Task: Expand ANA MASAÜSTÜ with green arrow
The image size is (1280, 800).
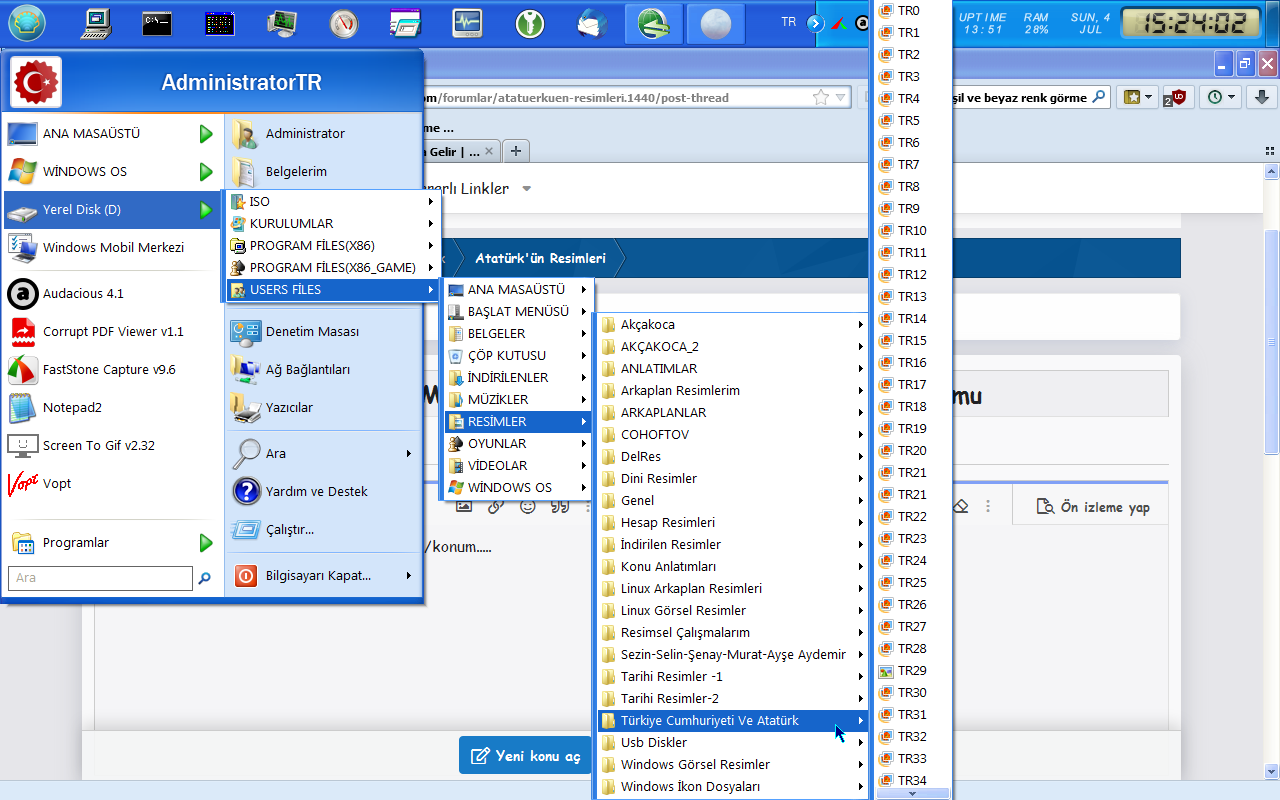Action: [206, 134]
